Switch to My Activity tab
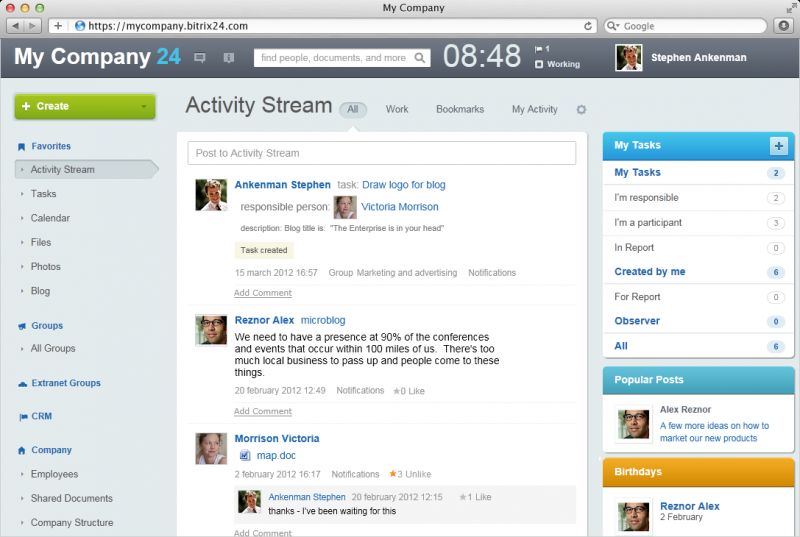The width and height of the screenshot is (800, 537). [535, 109]
